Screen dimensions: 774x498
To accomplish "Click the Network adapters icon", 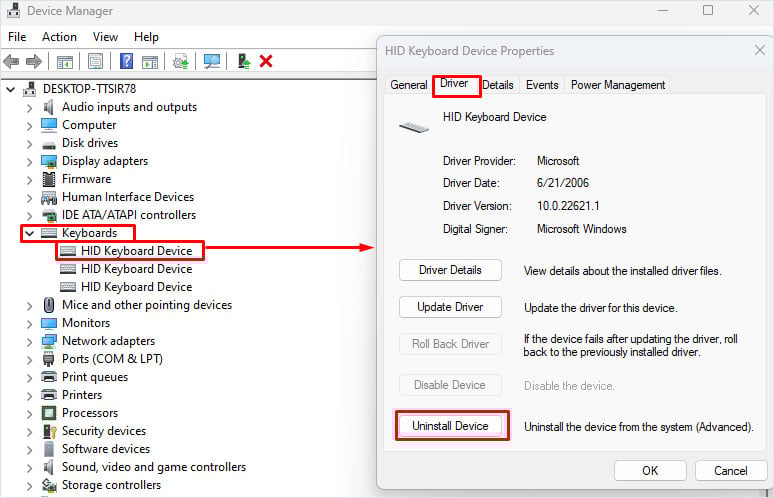I will coord(49,341).
